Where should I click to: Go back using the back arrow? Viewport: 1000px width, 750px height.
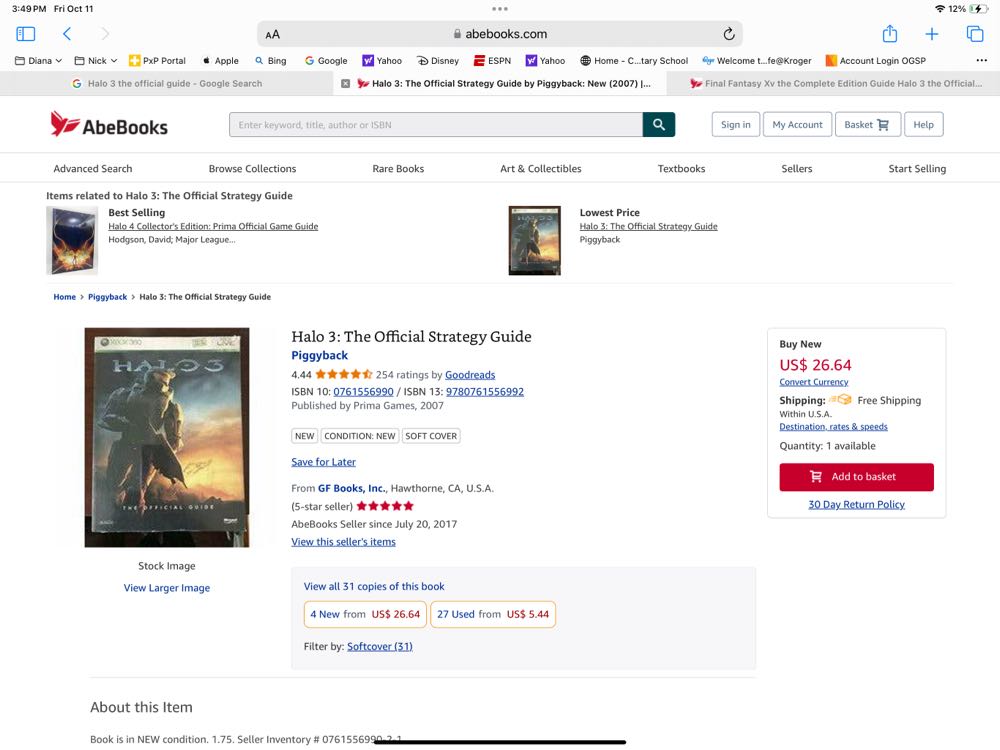[x=67, y=34]
